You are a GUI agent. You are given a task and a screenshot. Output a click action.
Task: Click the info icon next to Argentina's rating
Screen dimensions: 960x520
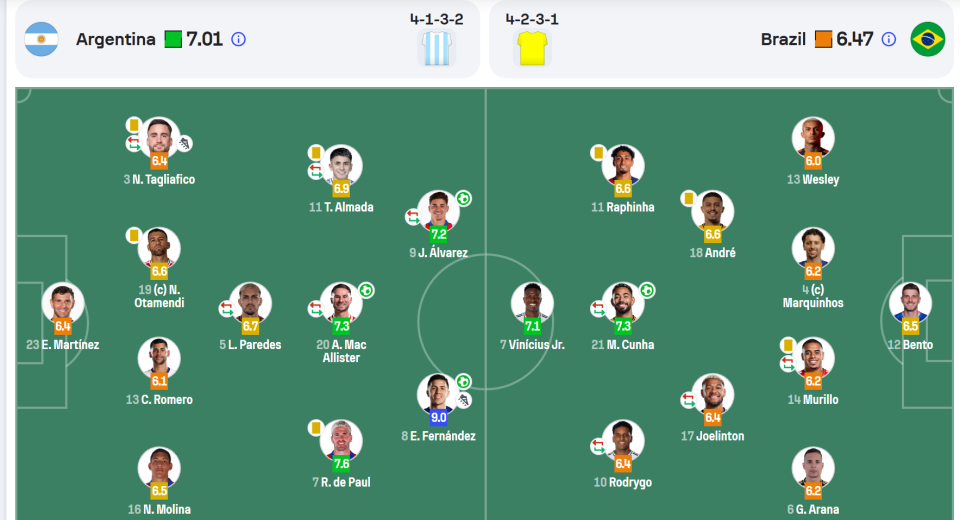[x=238, y=39]
